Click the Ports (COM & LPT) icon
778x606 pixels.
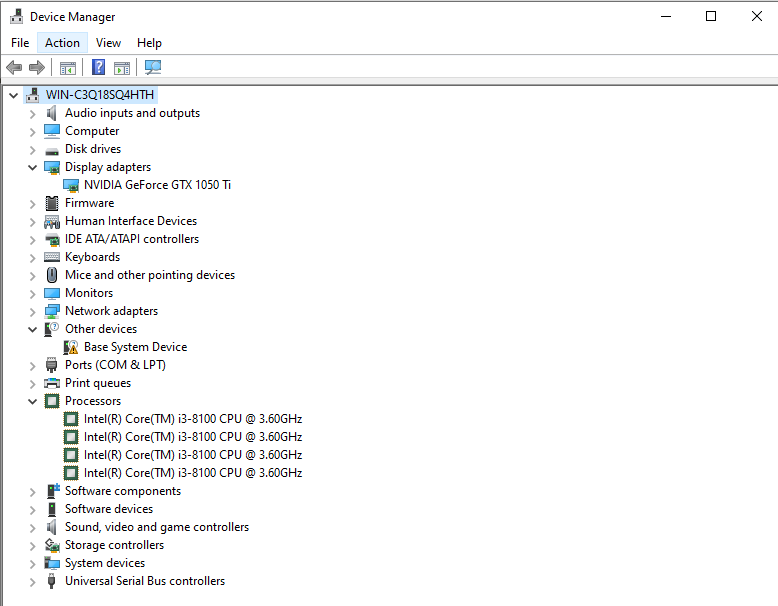click(x=52, y=365)
